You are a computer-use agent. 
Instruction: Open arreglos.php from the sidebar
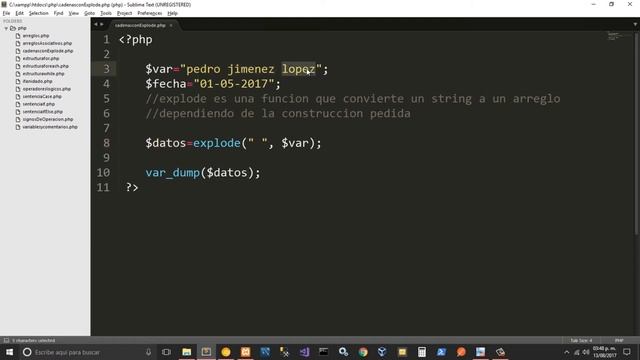click(x=36, y=36)
